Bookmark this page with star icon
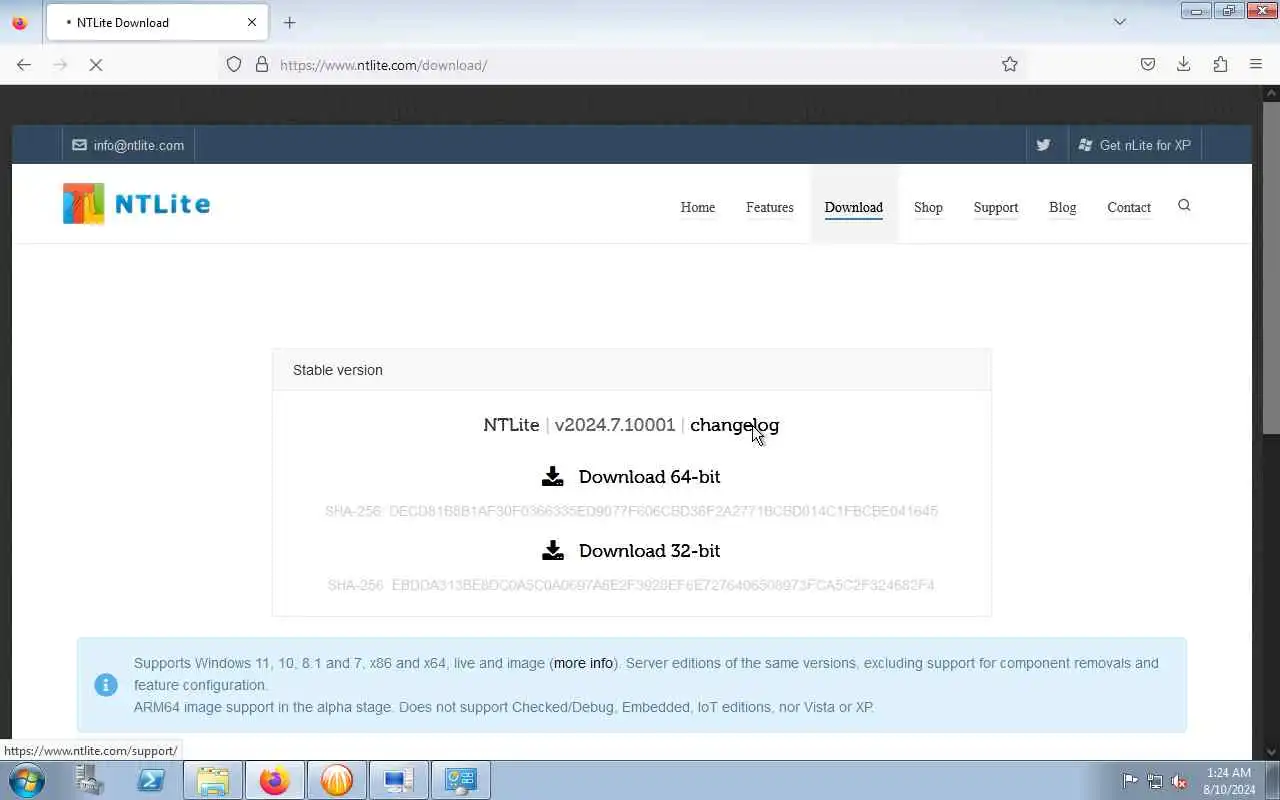The width and height of the screenshot is (1280, 800). pos(1010,65)
